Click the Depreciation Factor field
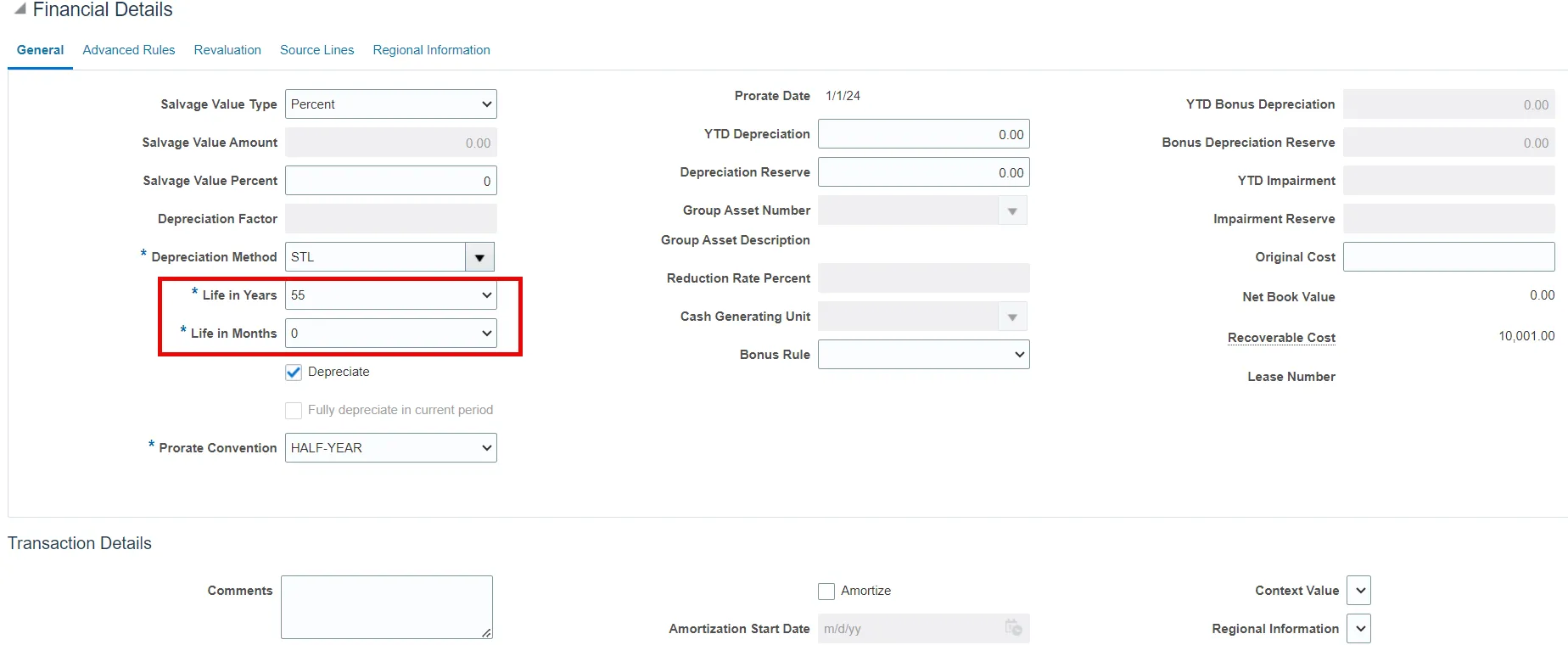1568x645 pixels. [391, 219]
